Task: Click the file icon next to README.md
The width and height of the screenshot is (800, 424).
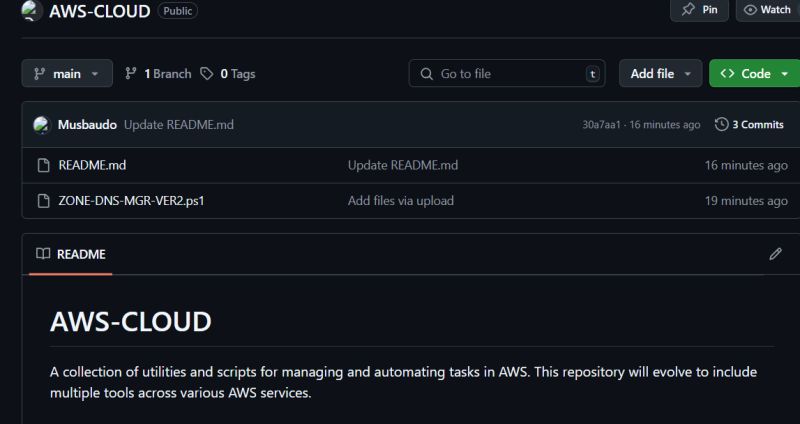Action: 44,165
